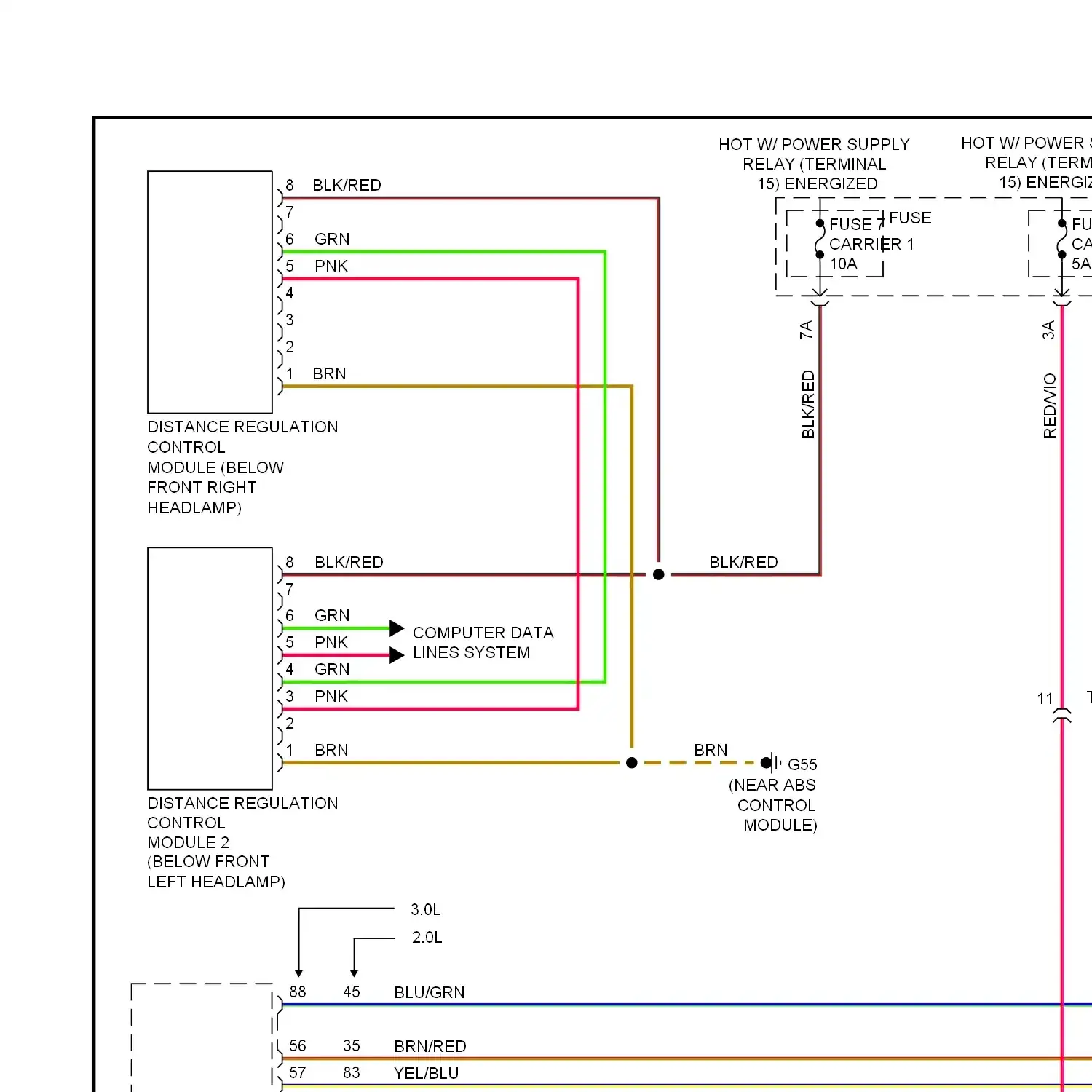The height and width of the screenshot is (1092, 1092).
Task: Click the pin 1 BRN label on module 2
Action: click(x=331, y=751)
